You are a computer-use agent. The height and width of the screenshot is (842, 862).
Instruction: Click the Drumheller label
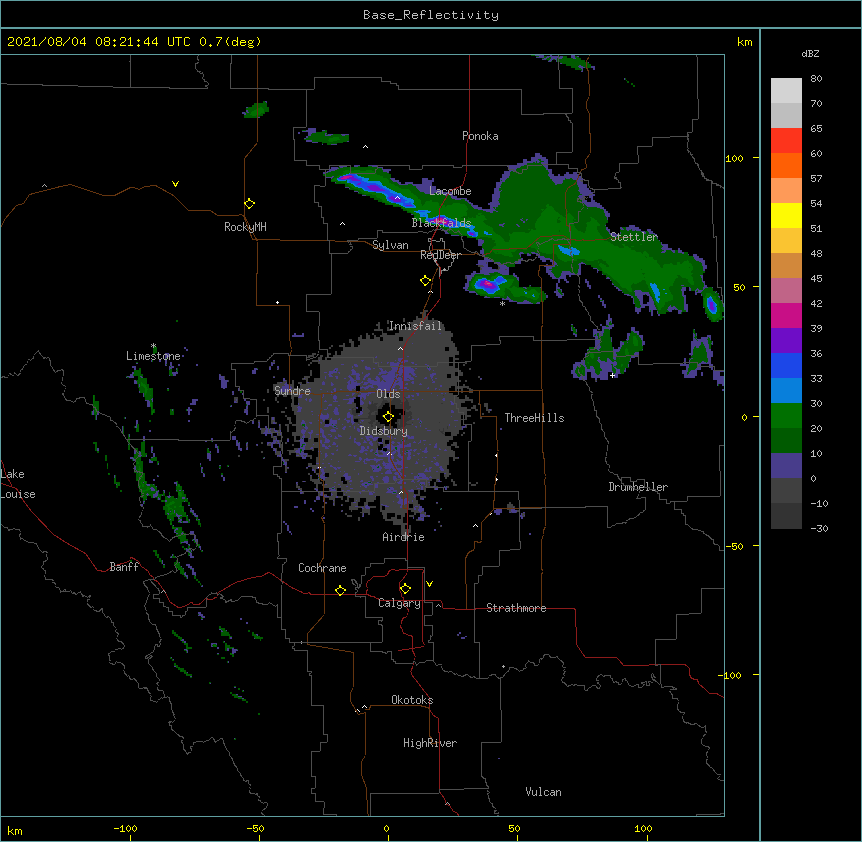coord(638,487)
